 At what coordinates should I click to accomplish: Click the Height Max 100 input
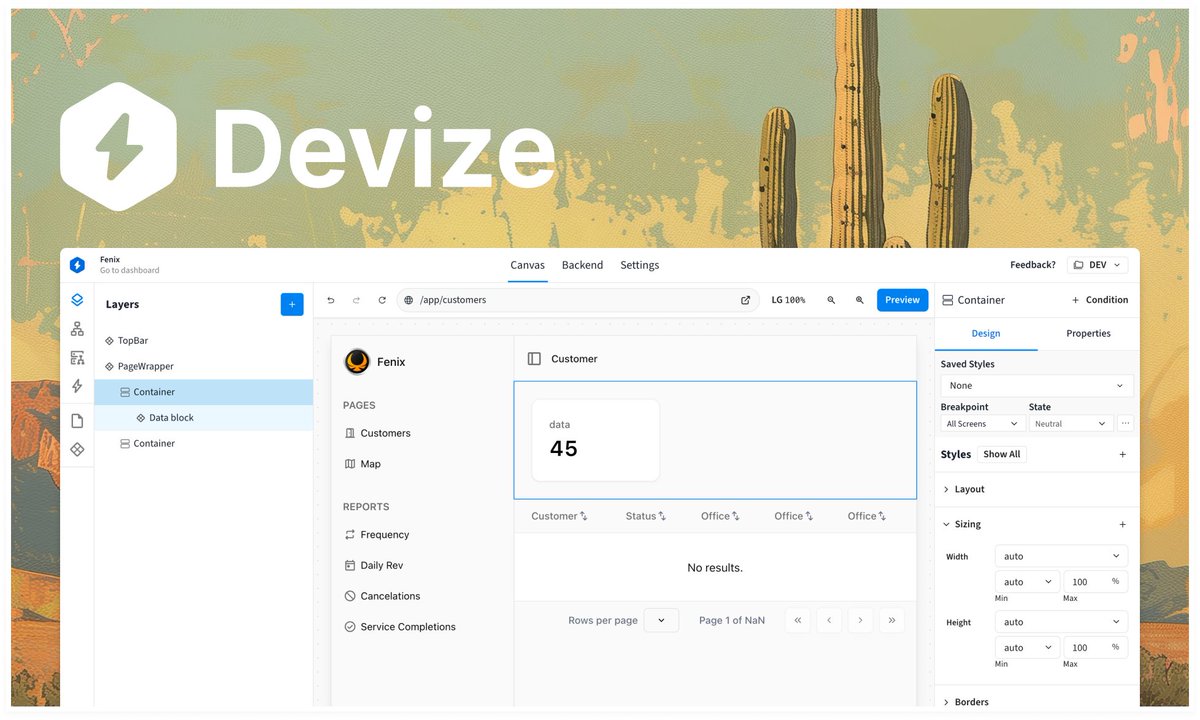click(1096, 648)
